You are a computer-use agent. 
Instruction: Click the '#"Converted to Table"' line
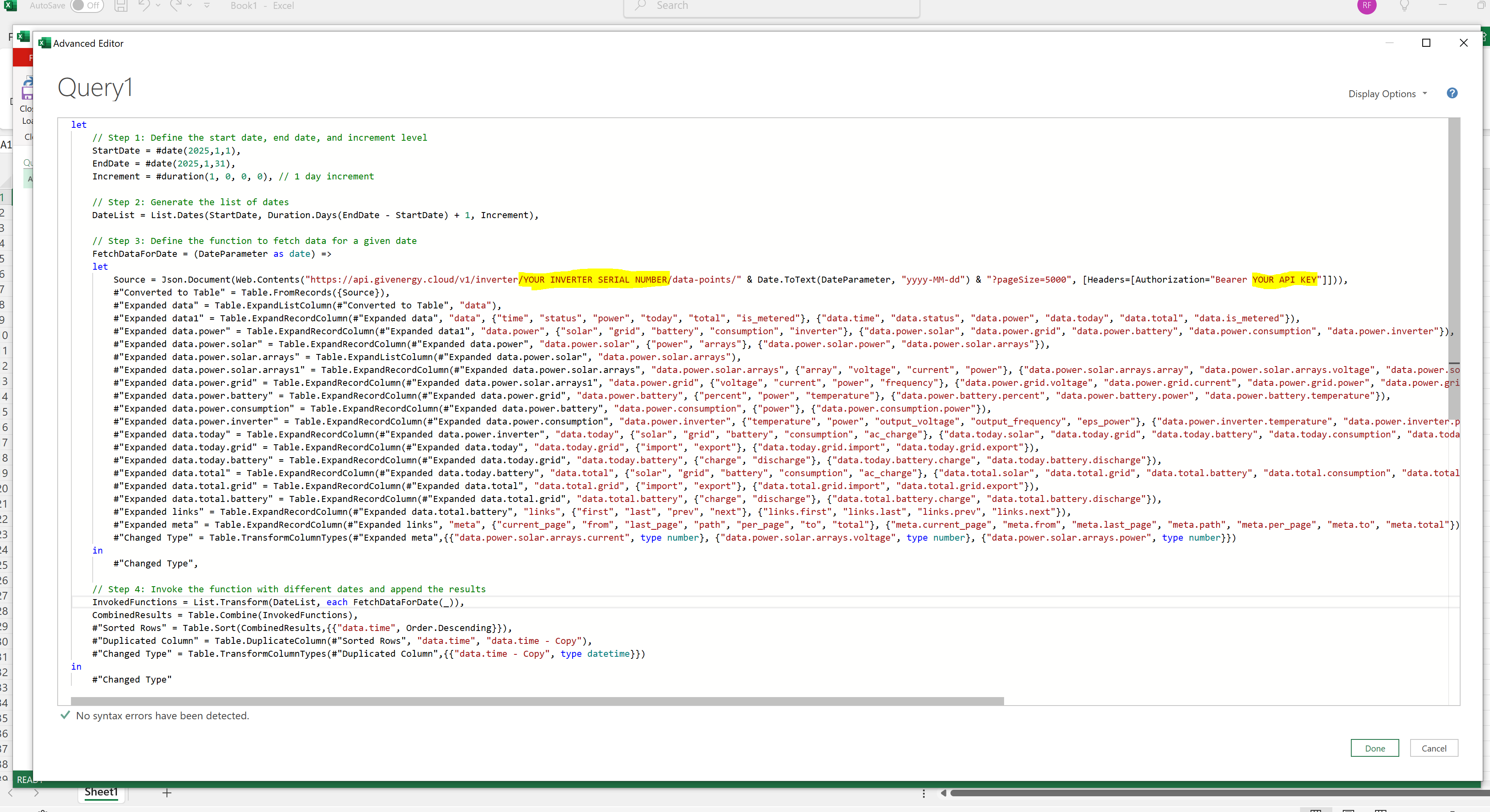coord(252,292)
